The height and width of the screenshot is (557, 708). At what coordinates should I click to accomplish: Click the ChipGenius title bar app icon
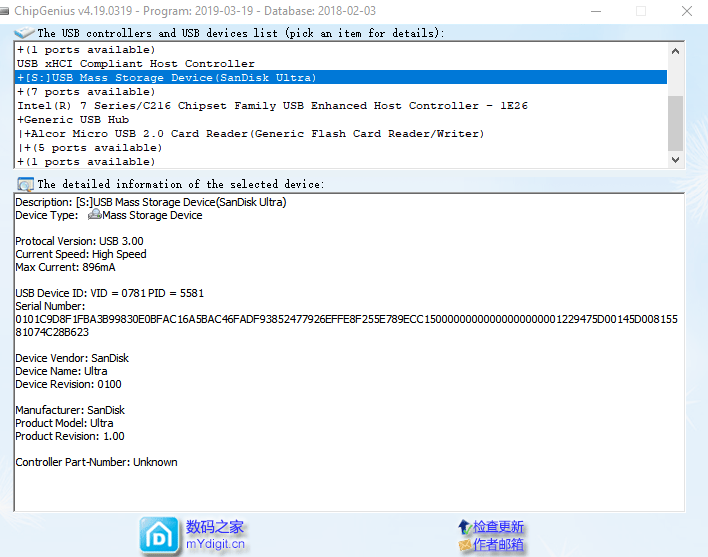tap(5, 11)
